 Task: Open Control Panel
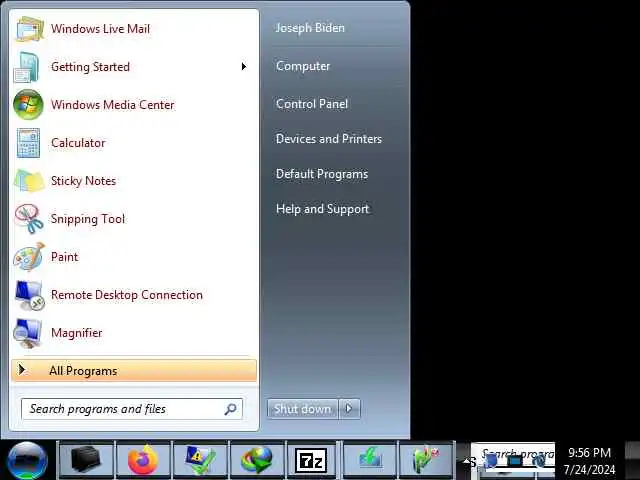tap(312, 104)
